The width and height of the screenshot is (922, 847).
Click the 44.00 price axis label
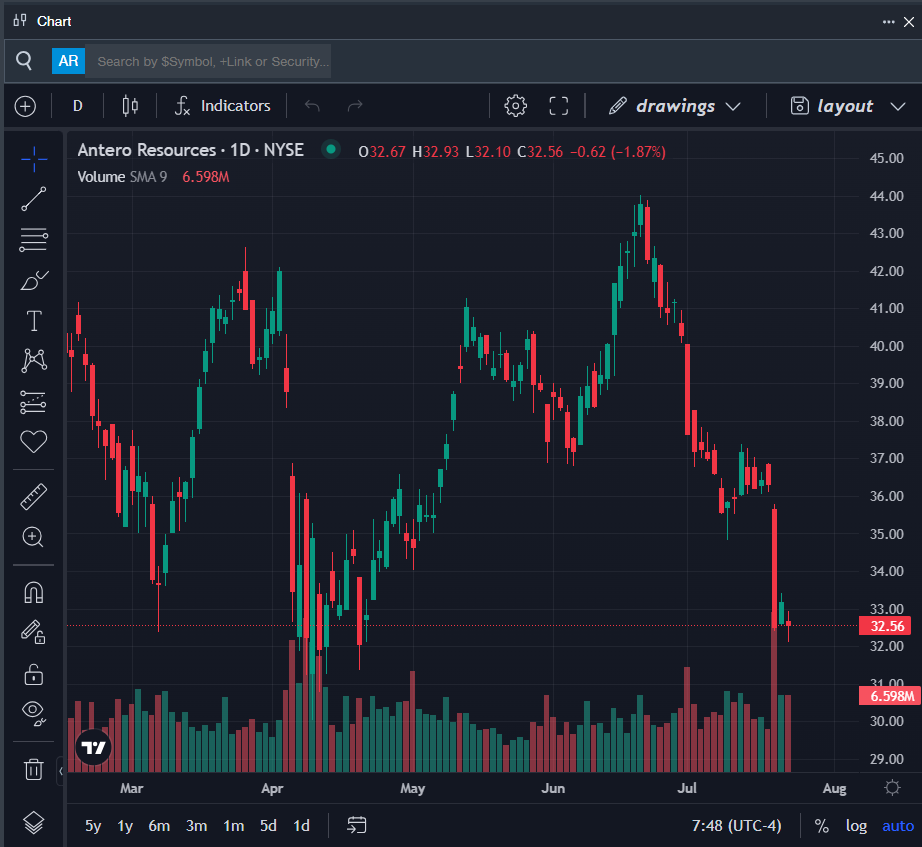[x=886, y=196]
